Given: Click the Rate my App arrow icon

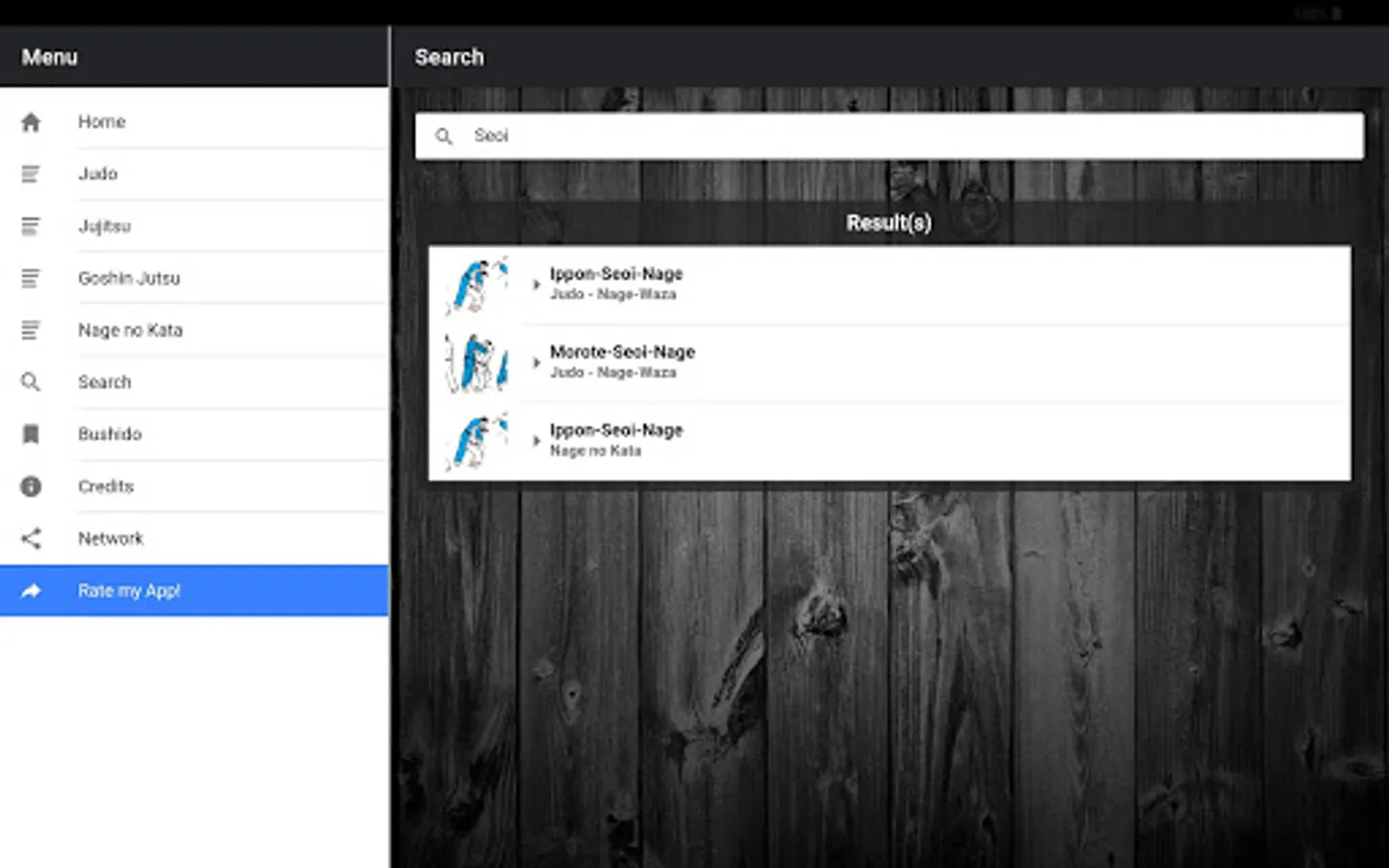Looking at the screenshot, I should tap(31, 590).
